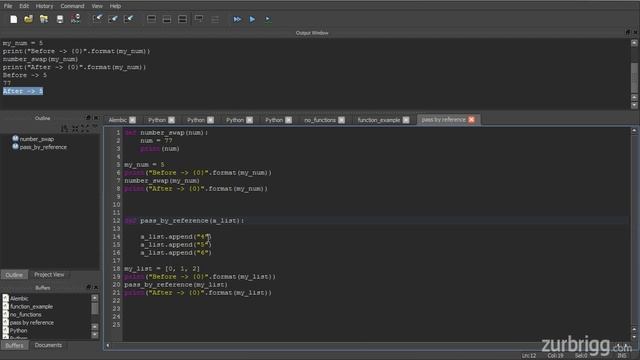Close the Output Window panel
Viewport: 640px width, 360px height.
click(x=635, y=32)
